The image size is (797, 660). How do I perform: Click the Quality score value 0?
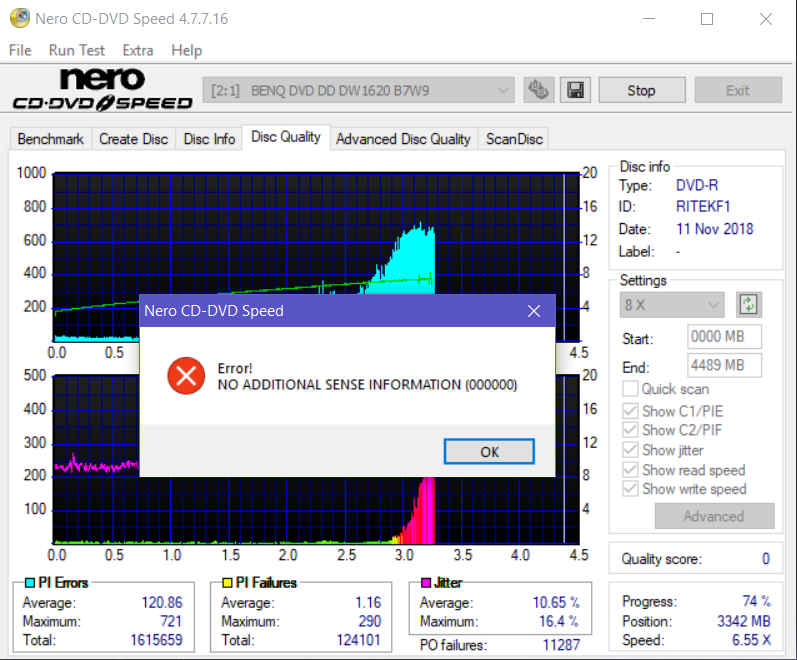click(x=765, y=559)
